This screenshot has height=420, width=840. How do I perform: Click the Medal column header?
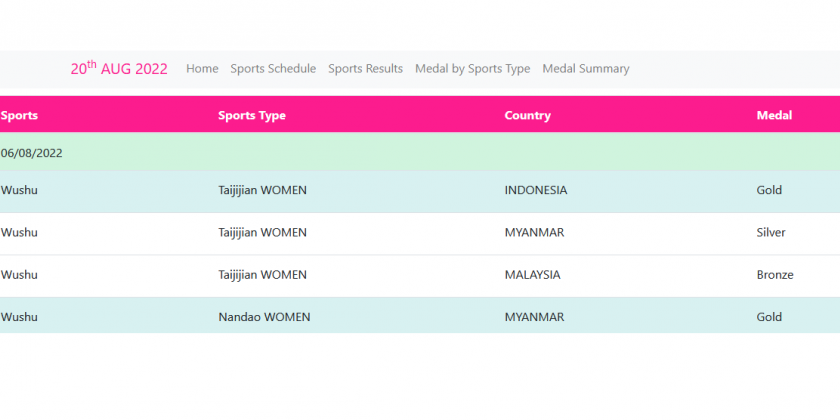774,116
